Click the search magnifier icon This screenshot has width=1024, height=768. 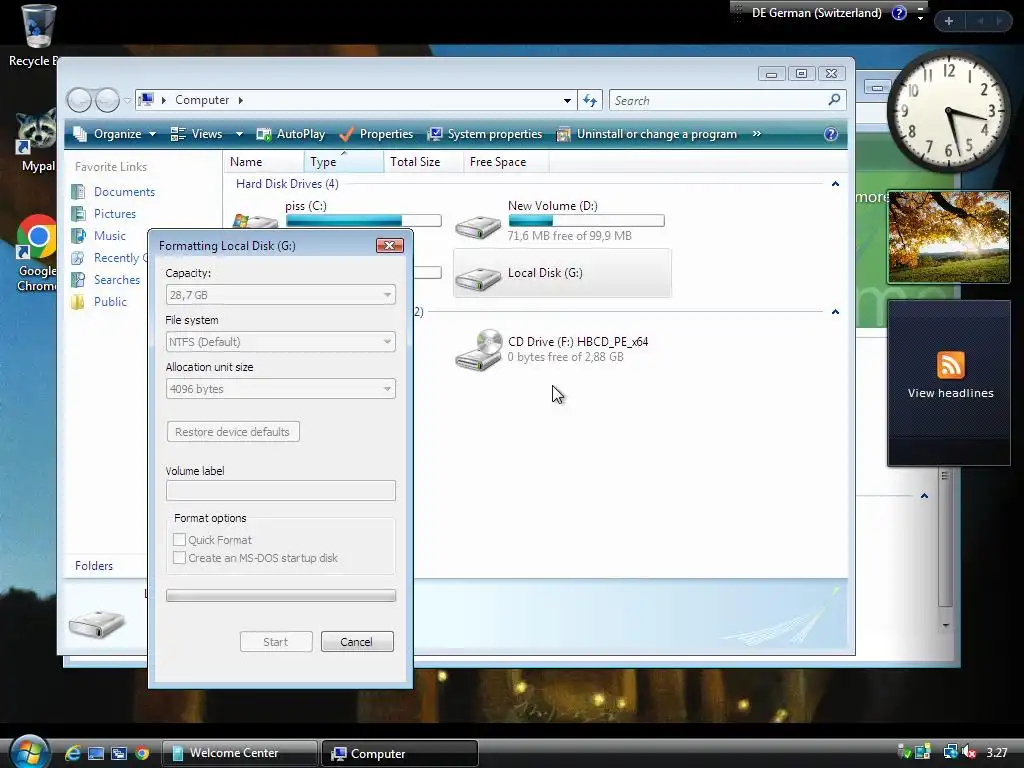pos(834,100)
